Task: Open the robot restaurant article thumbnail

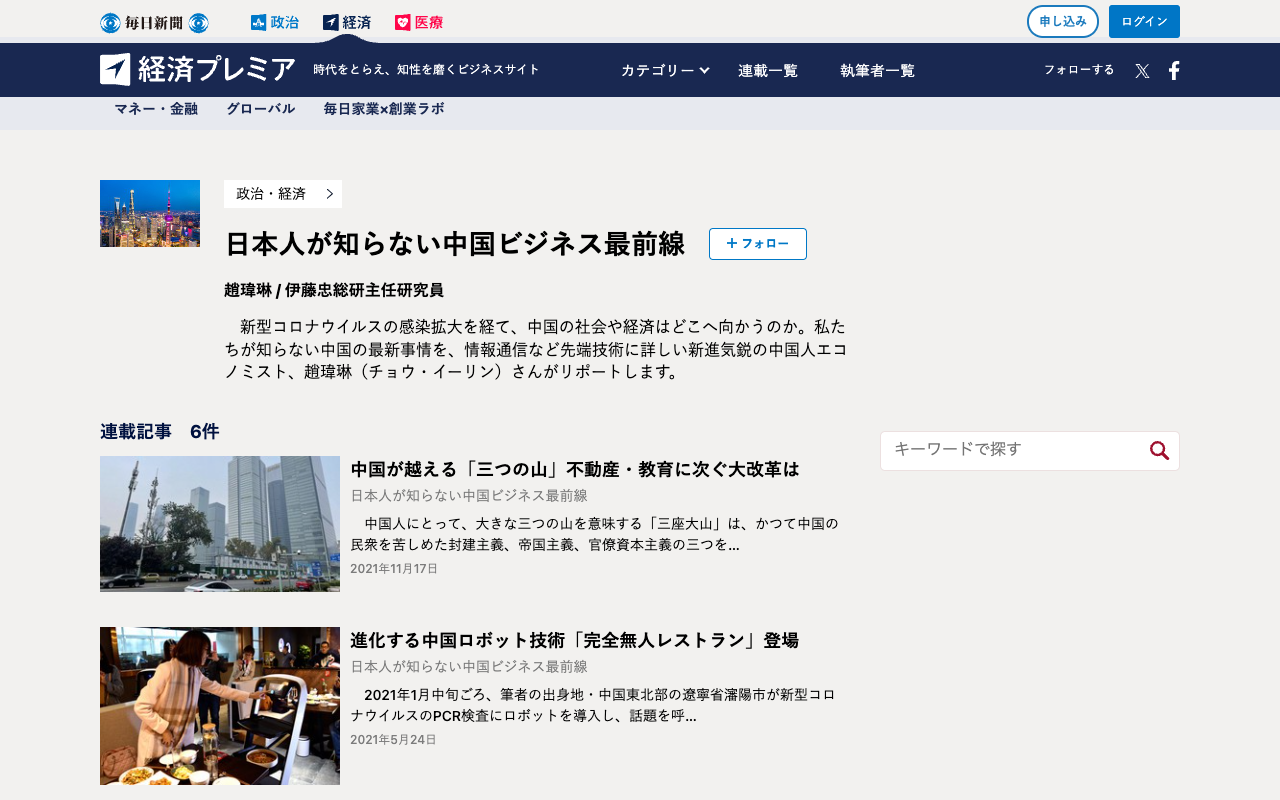Action: click(220, 706)
